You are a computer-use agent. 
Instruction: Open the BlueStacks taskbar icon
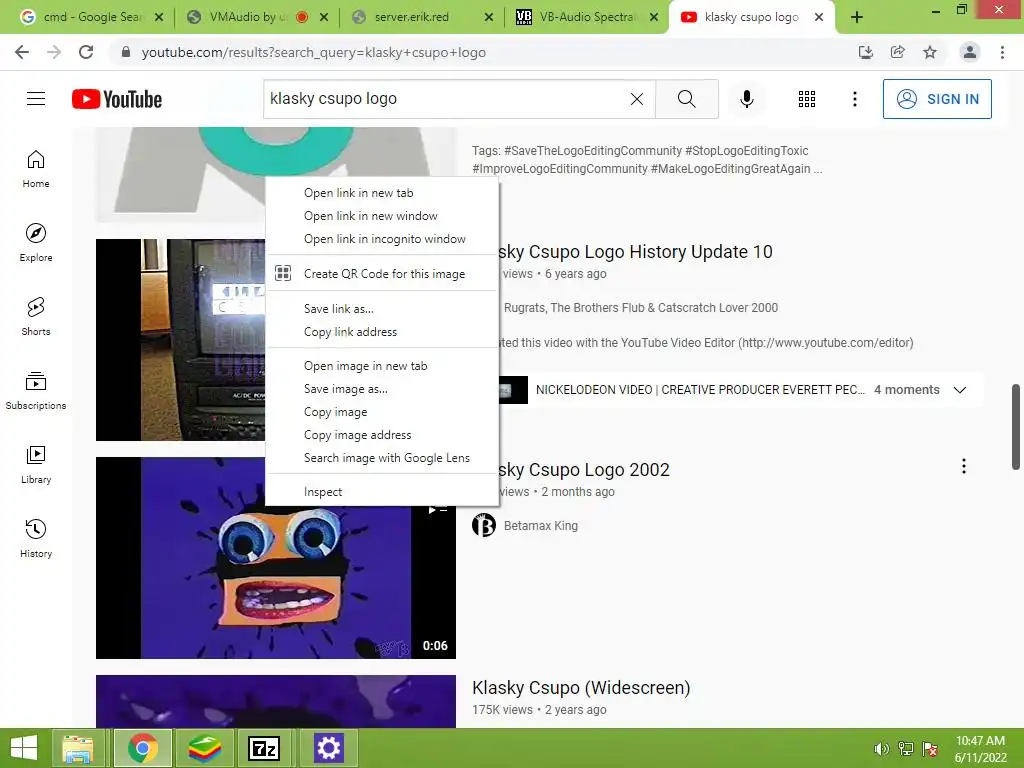[x=204, y=748]
